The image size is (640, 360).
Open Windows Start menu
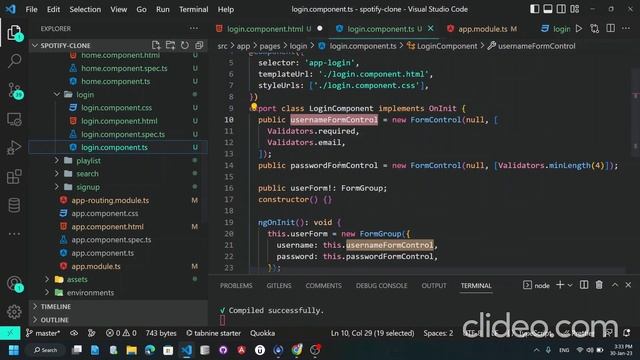(x=13, y=350)
